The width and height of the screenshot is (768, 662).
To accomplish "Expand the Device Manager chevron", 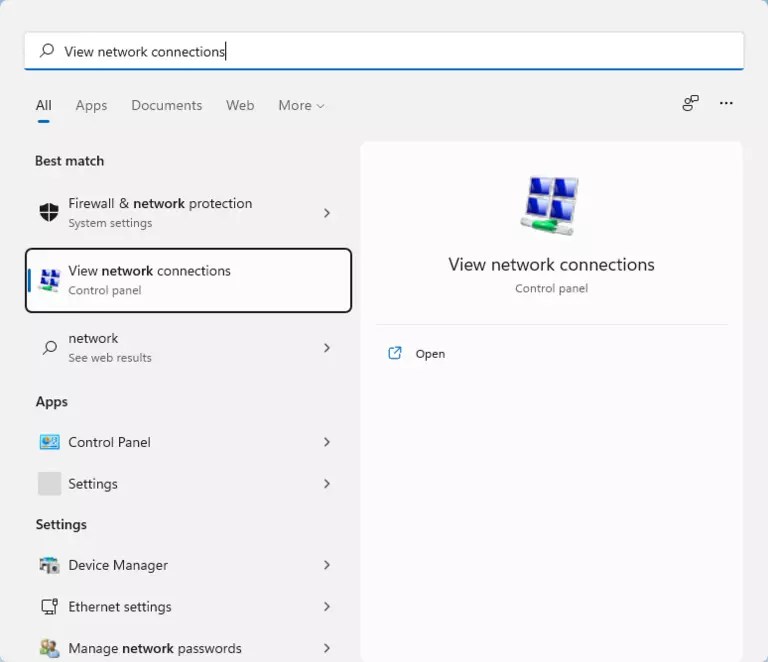I will click(x=327, y=565).
